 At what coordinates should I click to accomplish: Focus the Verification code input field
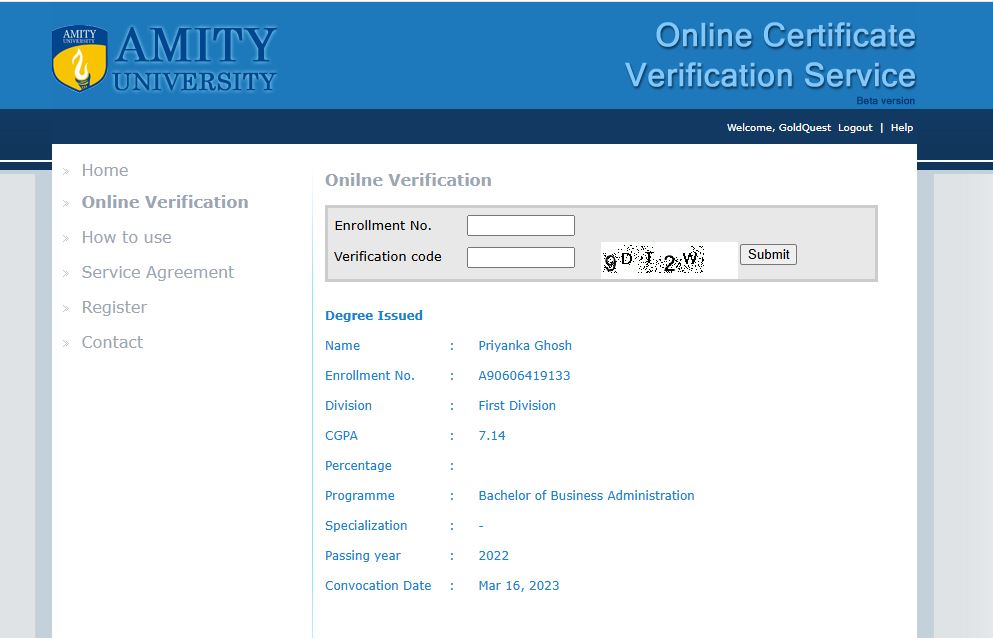tap(521, 257)
